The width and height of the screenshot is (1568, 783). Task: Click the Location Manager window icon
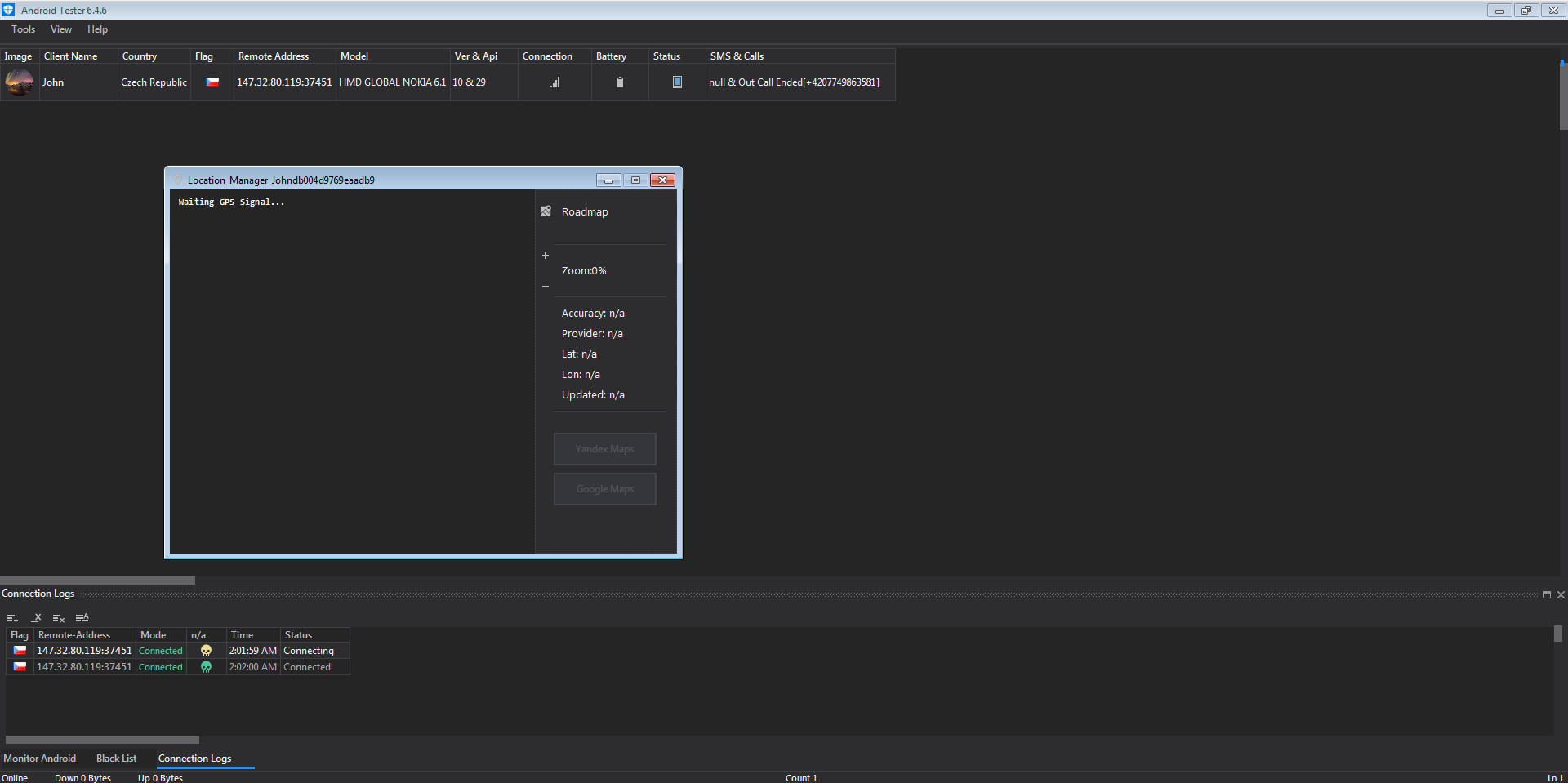point(177,180)
